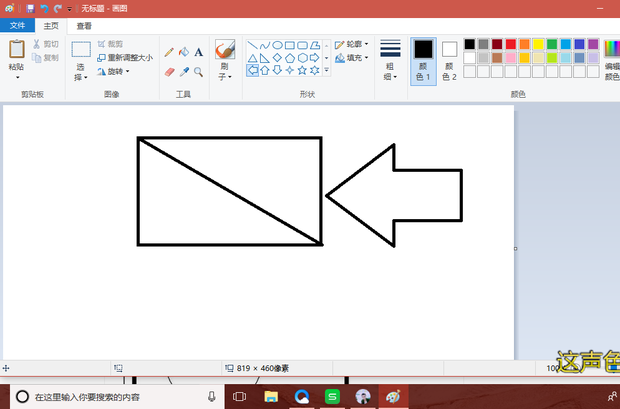Select the Magnifier tool
The height and width of the screenshot is (409, 620).
[x=199, y=72]
